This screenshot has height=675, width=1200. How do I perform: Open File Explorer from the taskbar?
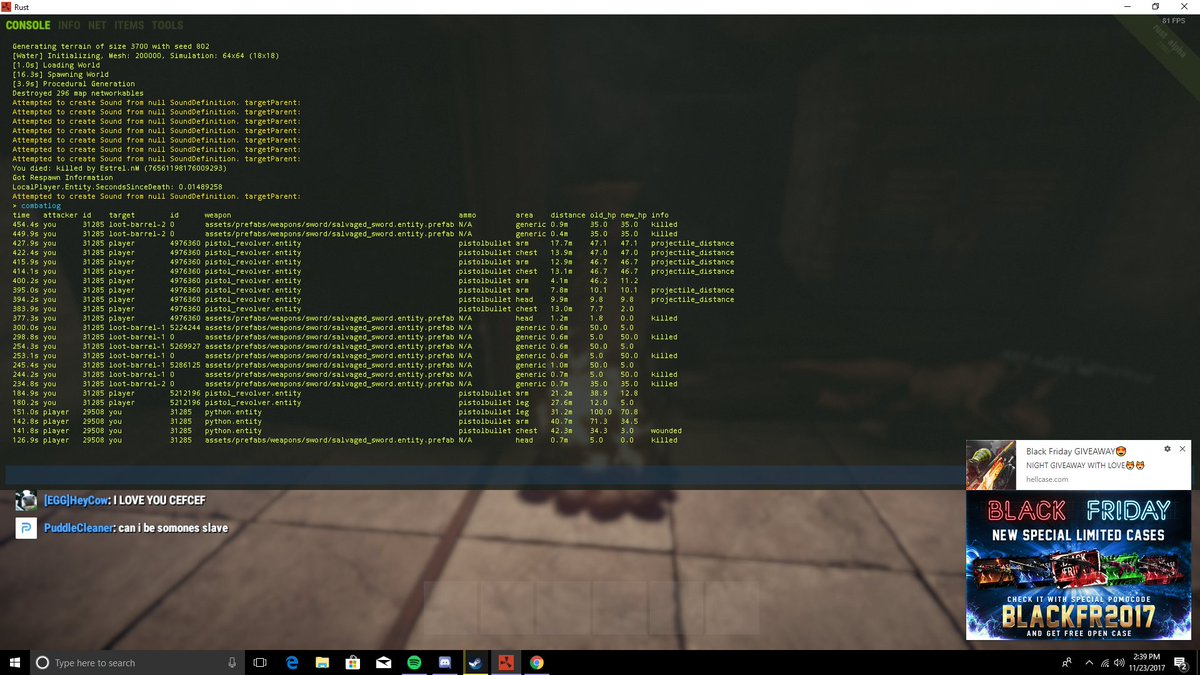click(x=323, y=663)
